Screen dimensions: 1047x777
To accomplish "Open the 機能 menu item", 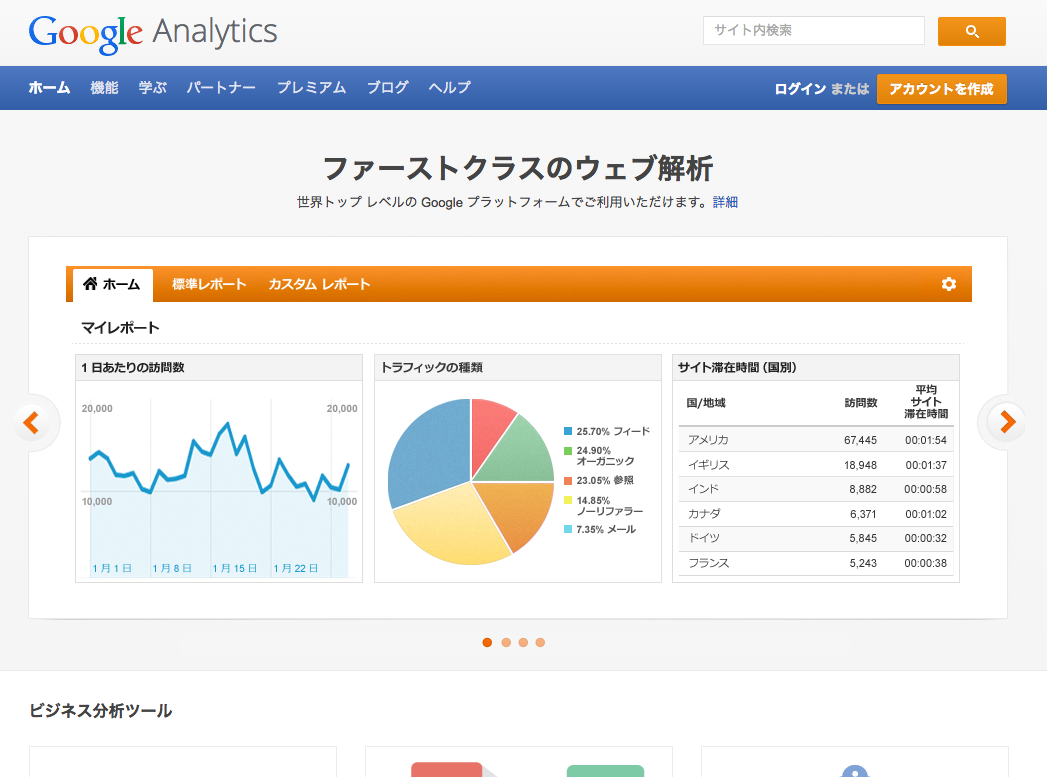I will [x=103, y=88].
